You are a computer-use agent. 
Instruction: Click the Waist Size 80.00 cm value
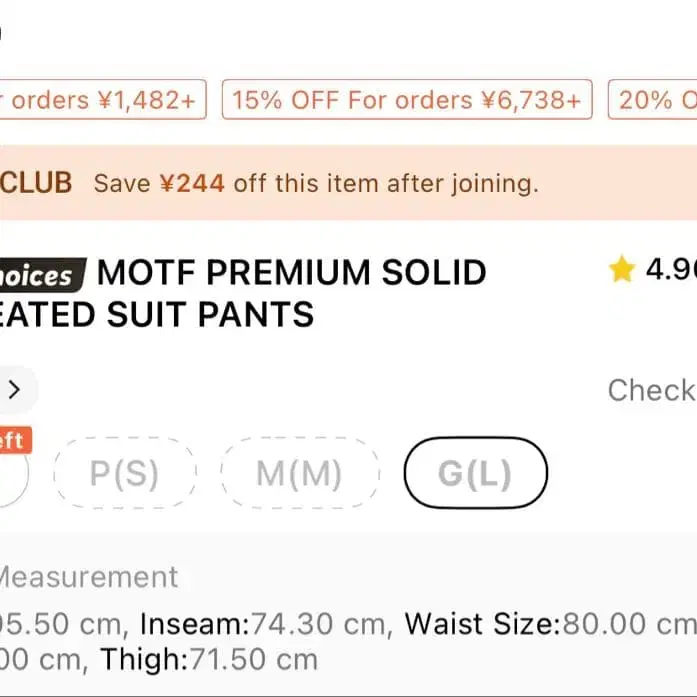tap(548, 624)
